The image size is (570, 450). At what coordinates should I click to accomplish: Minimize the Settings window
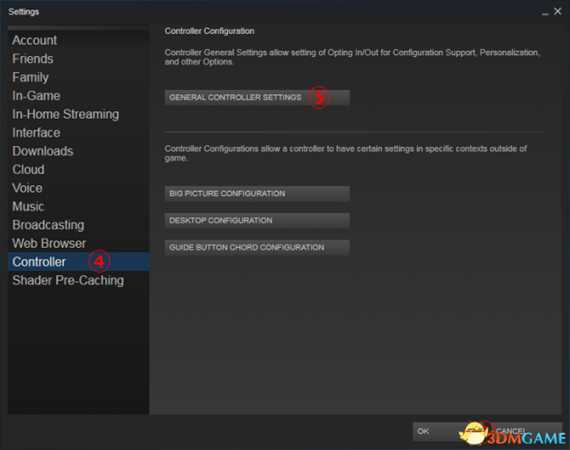(x=545, y=12)
